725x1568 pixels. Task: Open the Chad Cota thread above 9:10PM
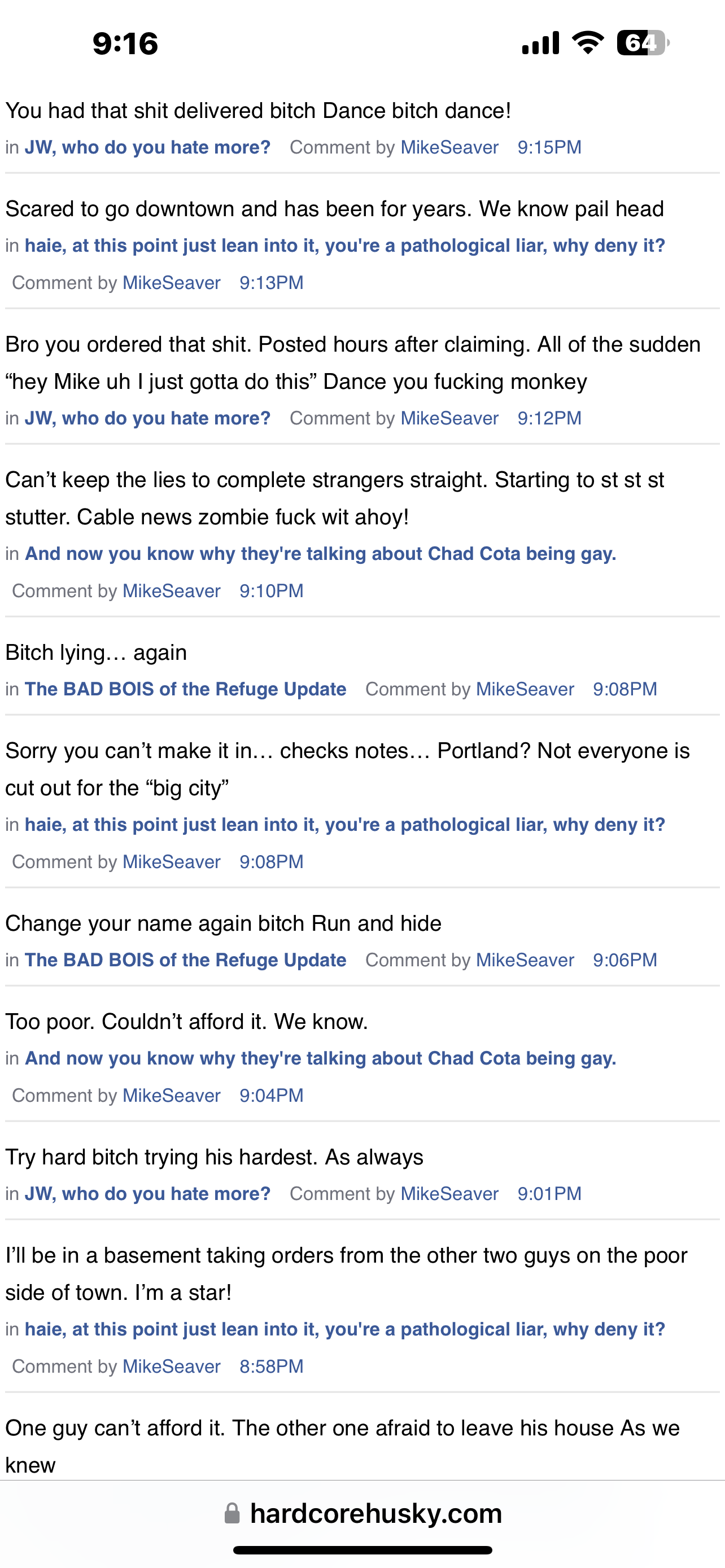click(x=320, y=553)
